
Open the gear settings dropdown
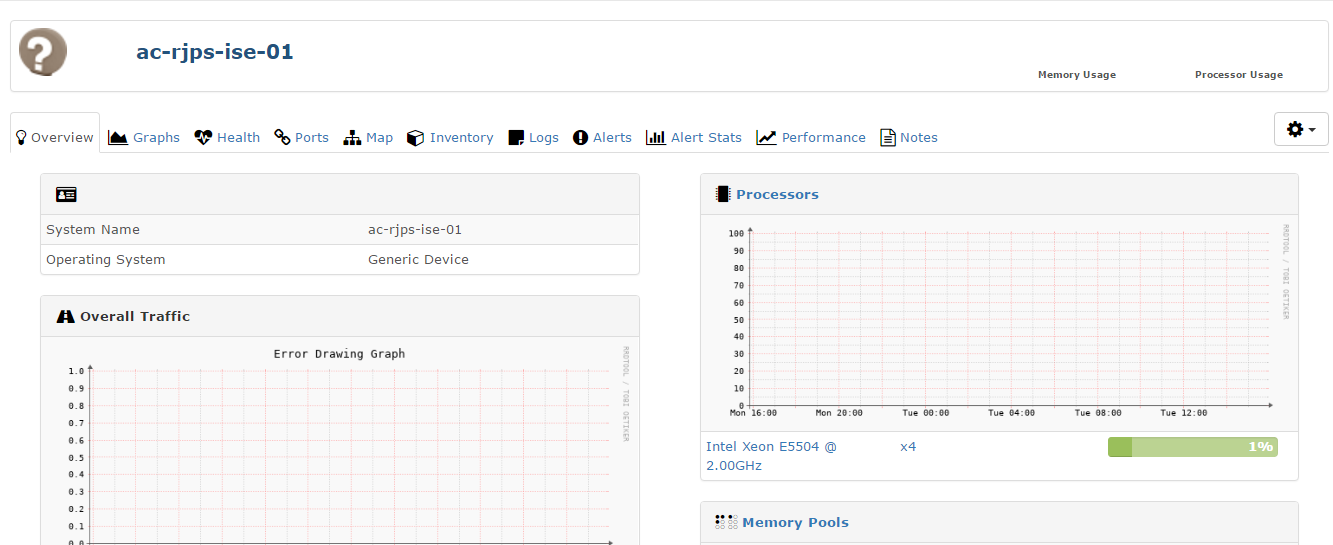(1301, 129)
